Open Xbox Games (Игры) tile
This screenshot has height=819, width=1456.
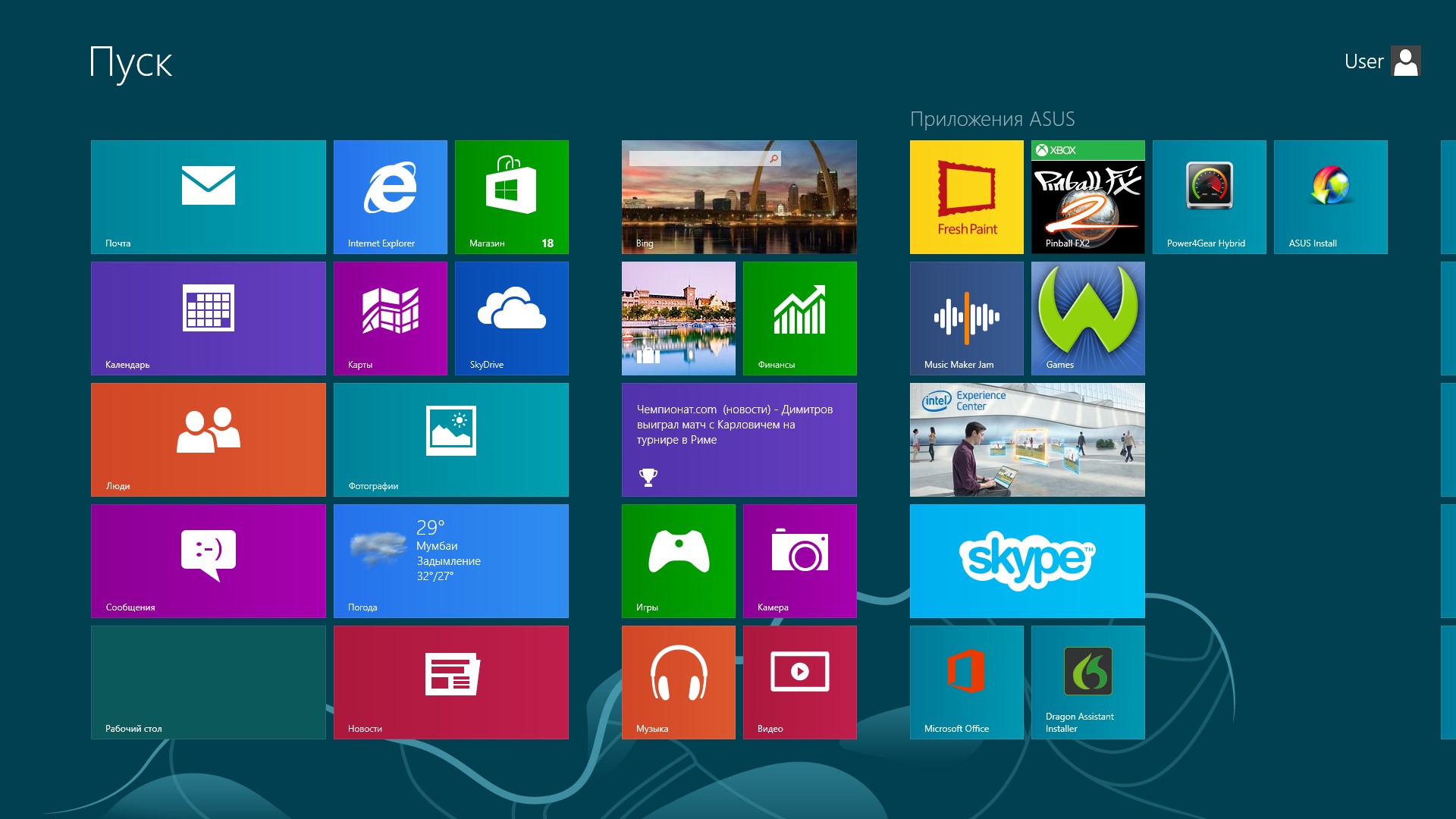678,560
